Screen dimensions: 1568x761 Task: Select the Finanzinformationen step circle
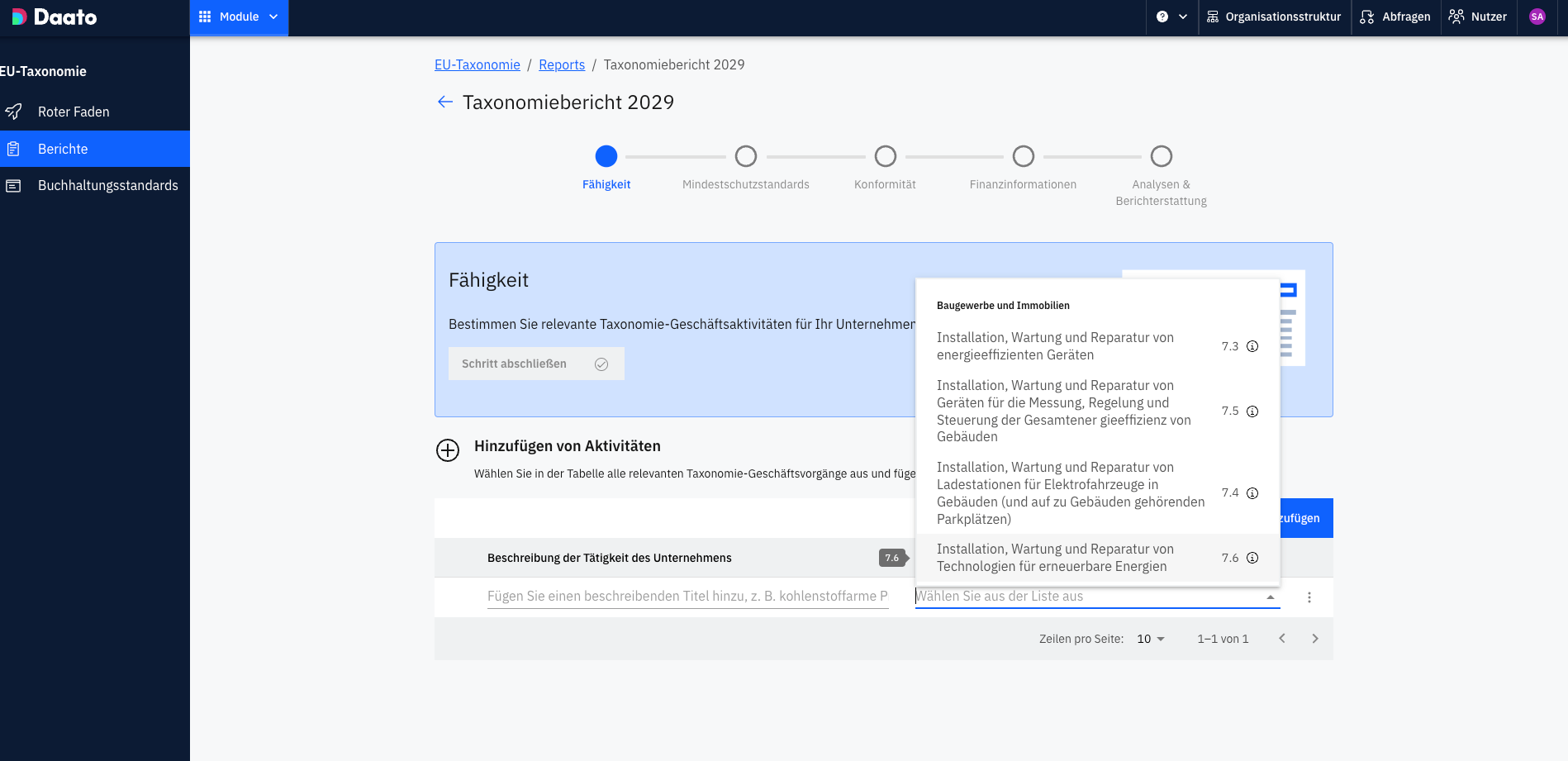point(1024,156)
